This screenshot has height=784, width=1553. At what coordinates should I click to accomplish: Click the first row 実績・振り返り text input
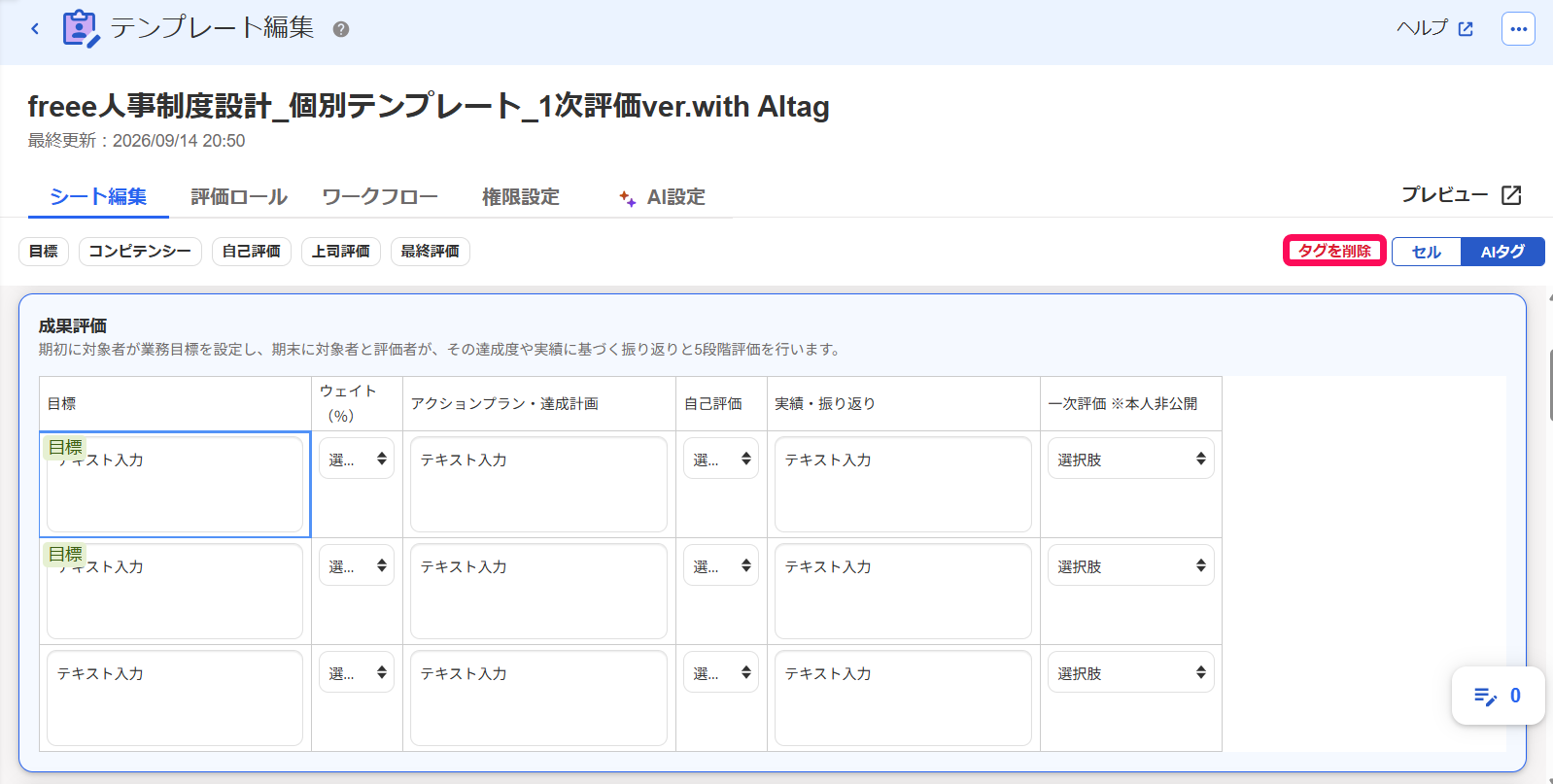click(x=904, y=485)
